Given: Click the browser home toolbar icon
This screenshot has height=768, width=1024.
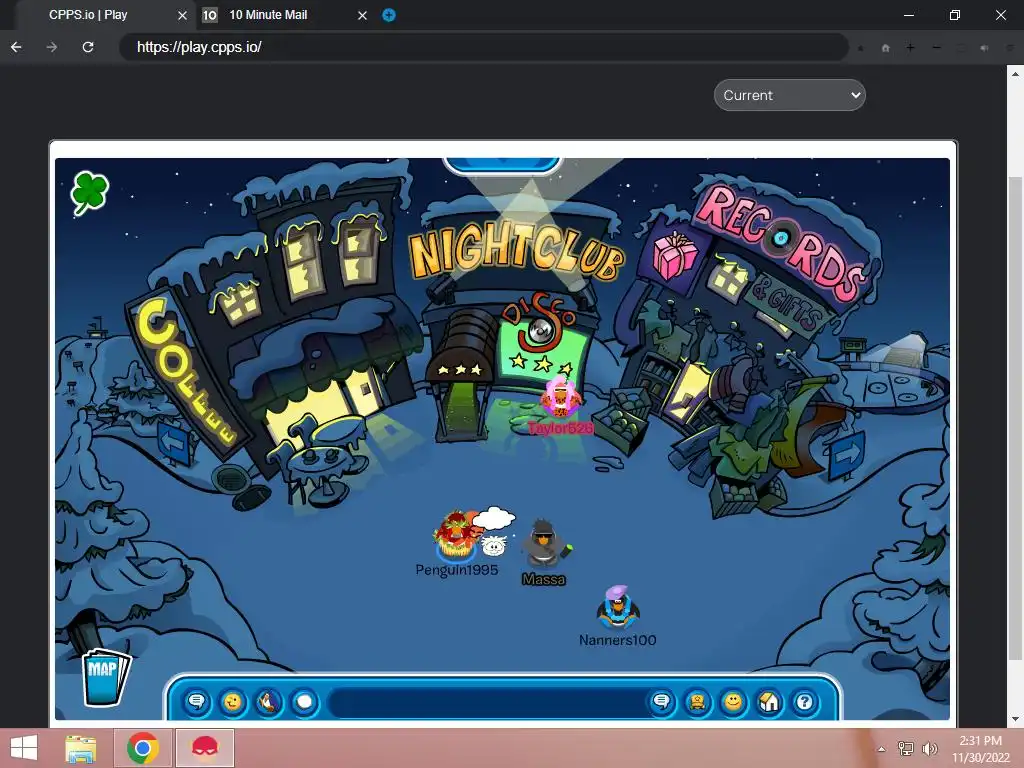Looking at the screenshot, I should (886, 48).
